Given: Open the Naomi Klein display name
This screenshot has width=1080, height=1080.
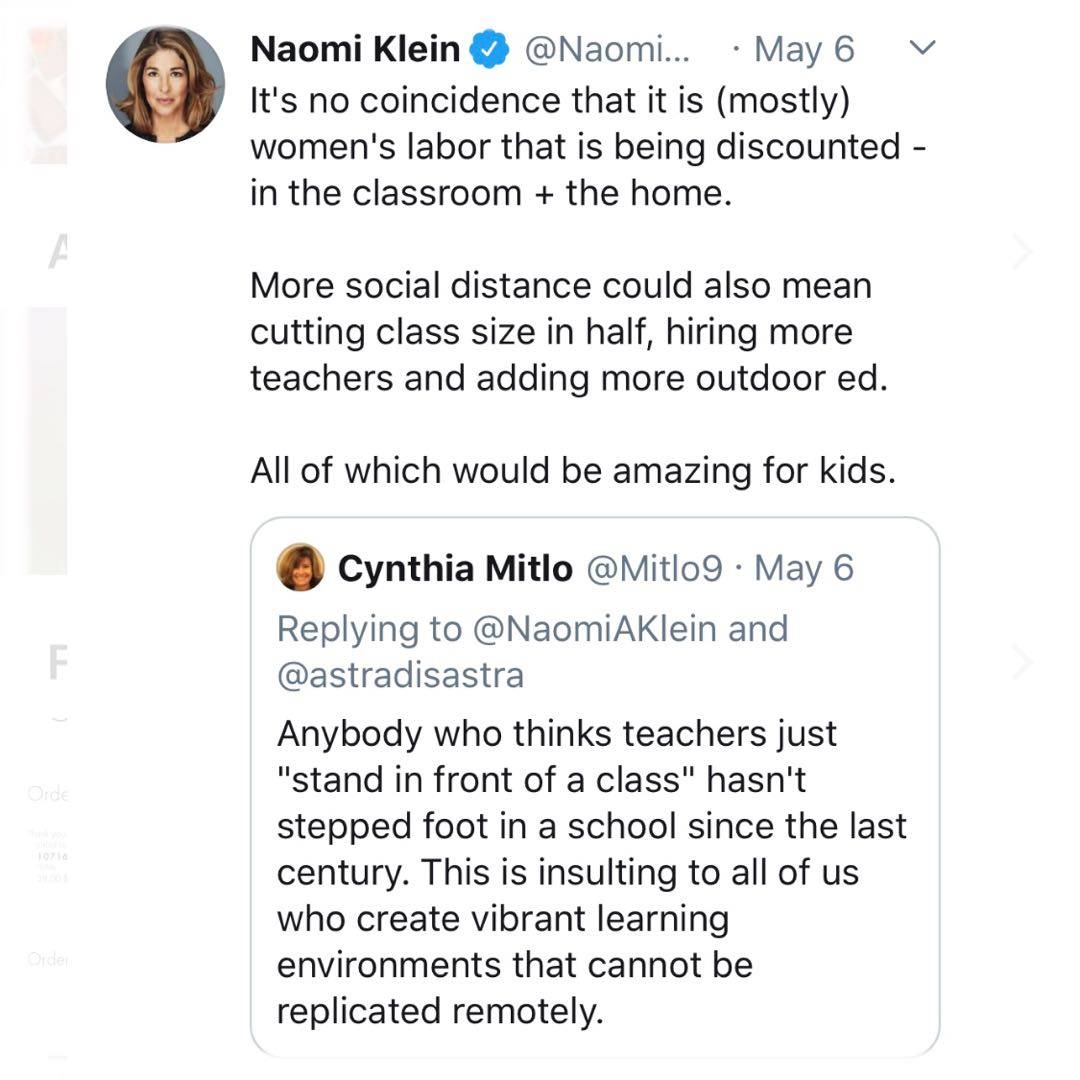Looking at the screenshot, I should [x=355, y=49].
